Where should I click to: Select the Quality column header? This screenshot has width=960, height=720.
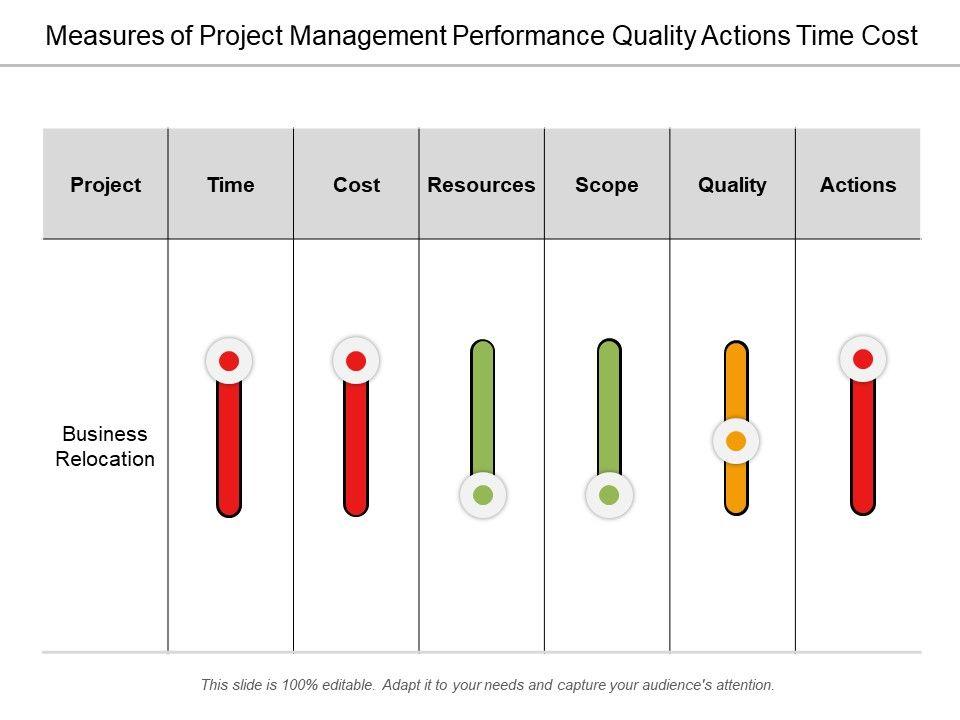732,185
